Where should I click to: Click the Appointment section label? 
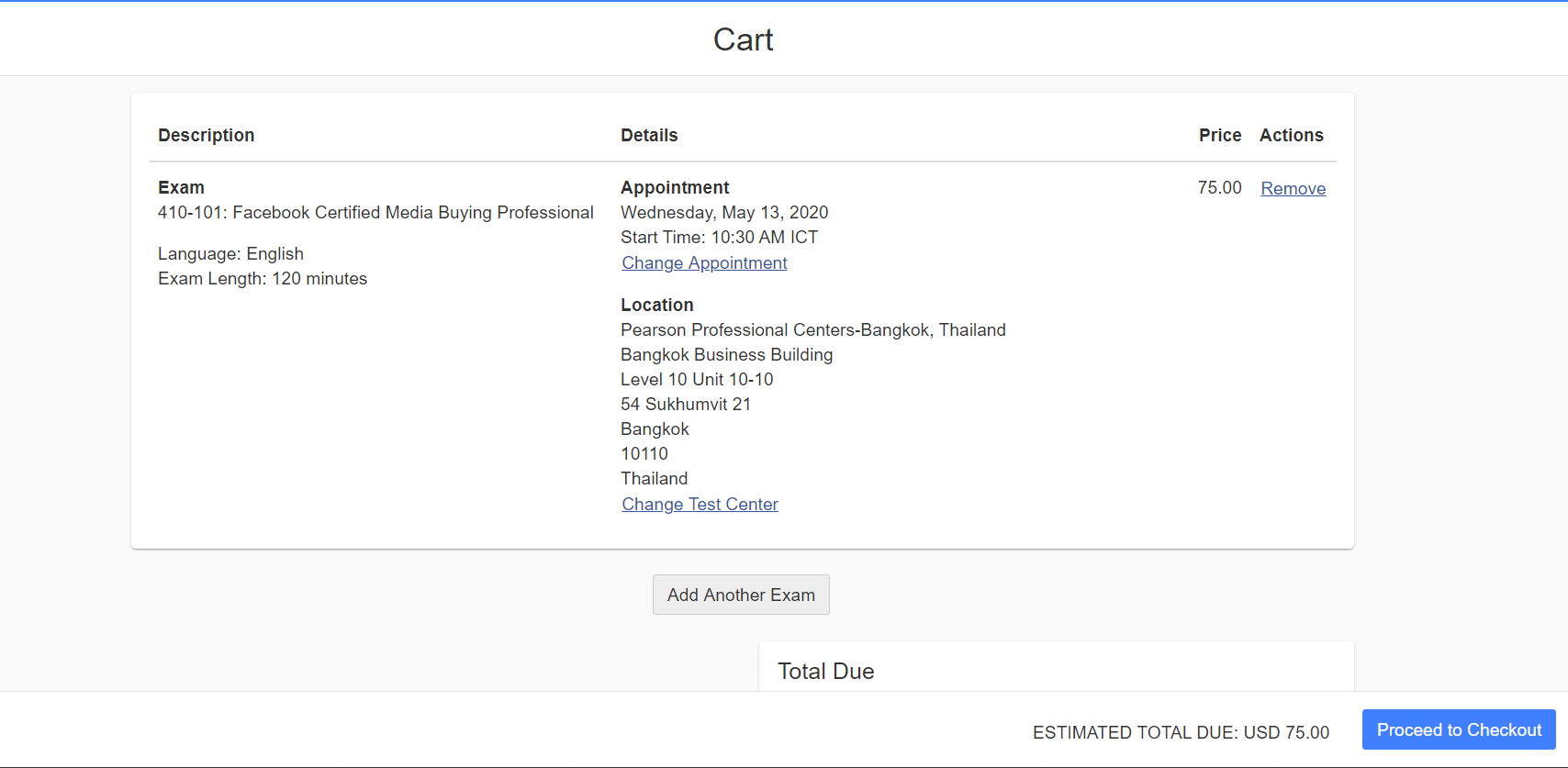(675, 188)
